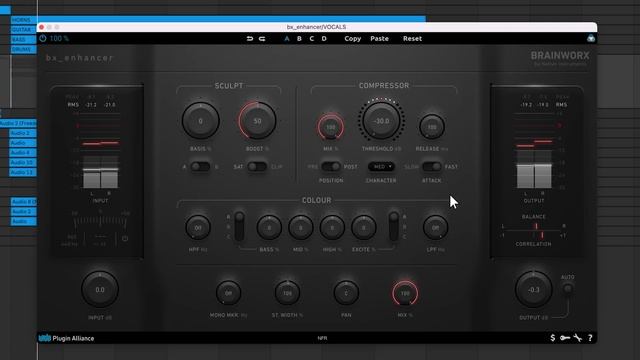This screenshot has width=640, height=360.
Task: Select the DRUMS track in the DAW
Action: tap(23, 49)
